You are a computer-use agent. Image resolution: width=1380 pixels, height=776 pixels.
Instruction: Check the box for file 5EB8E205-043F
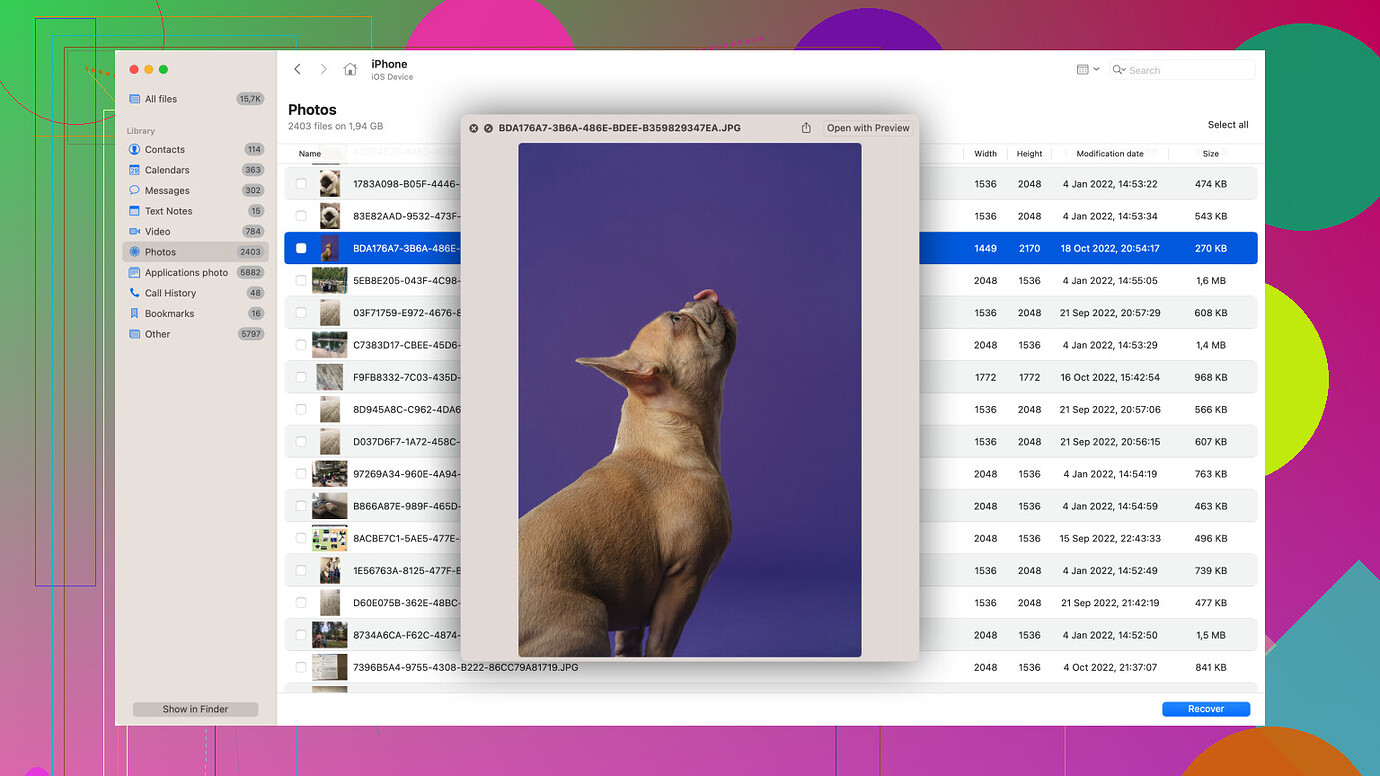click(x=301, y=281)
